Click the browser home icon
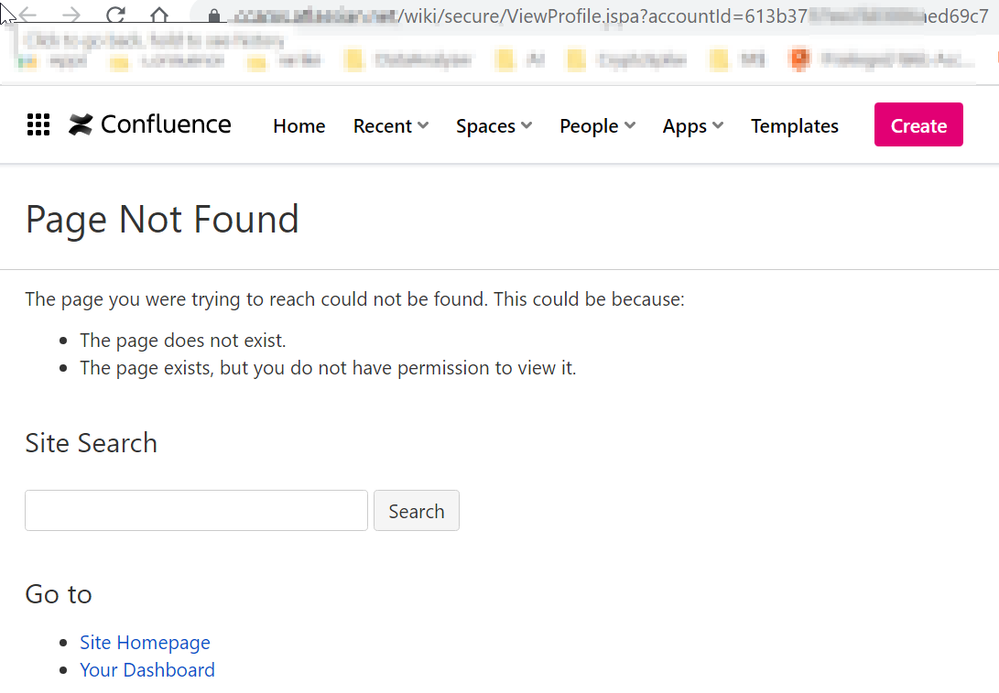This screenshot has width=999, height=693. [159, 15]
